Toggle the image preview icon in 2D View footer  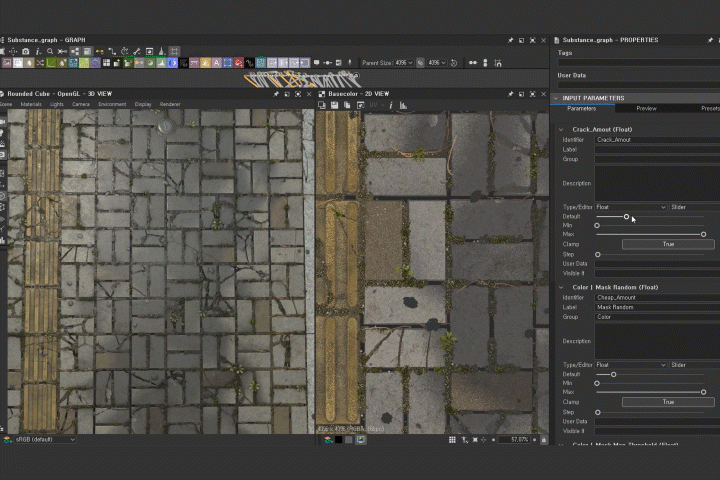361,440
